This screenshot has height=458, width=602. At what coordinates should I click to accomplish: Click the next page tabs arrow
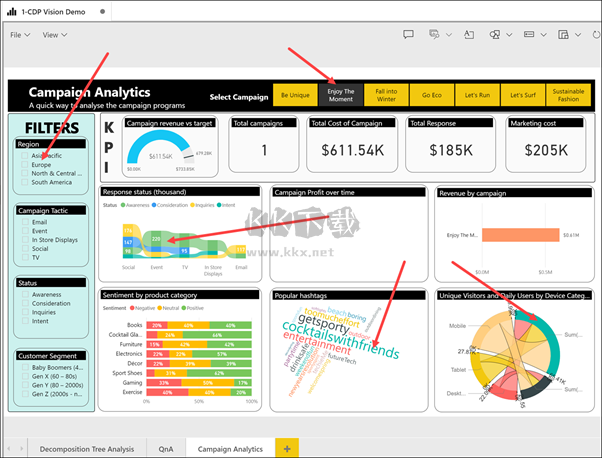[x=22, y=448]
